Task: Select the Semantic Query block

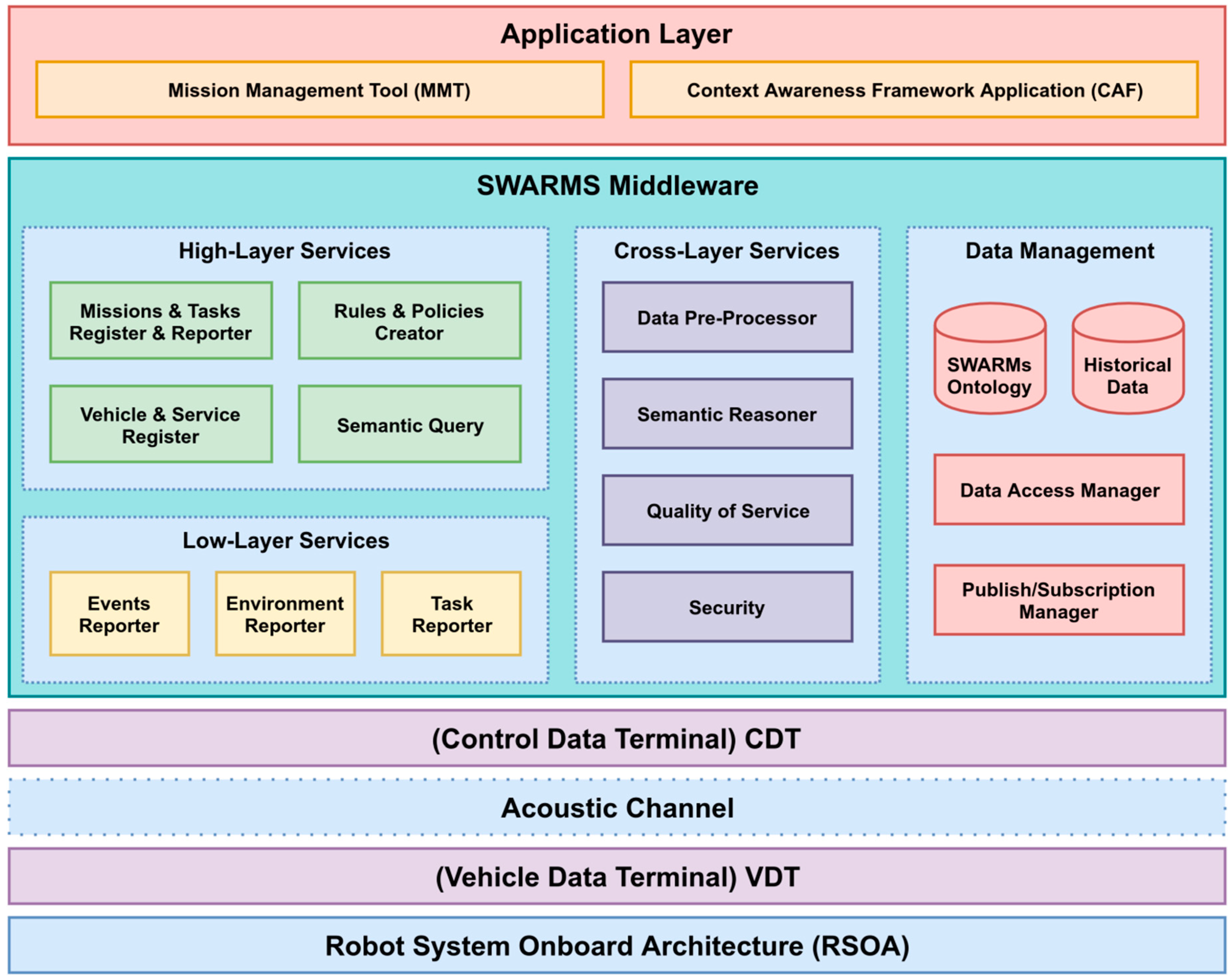Action: pyautogui.click(x=409, y=424)
